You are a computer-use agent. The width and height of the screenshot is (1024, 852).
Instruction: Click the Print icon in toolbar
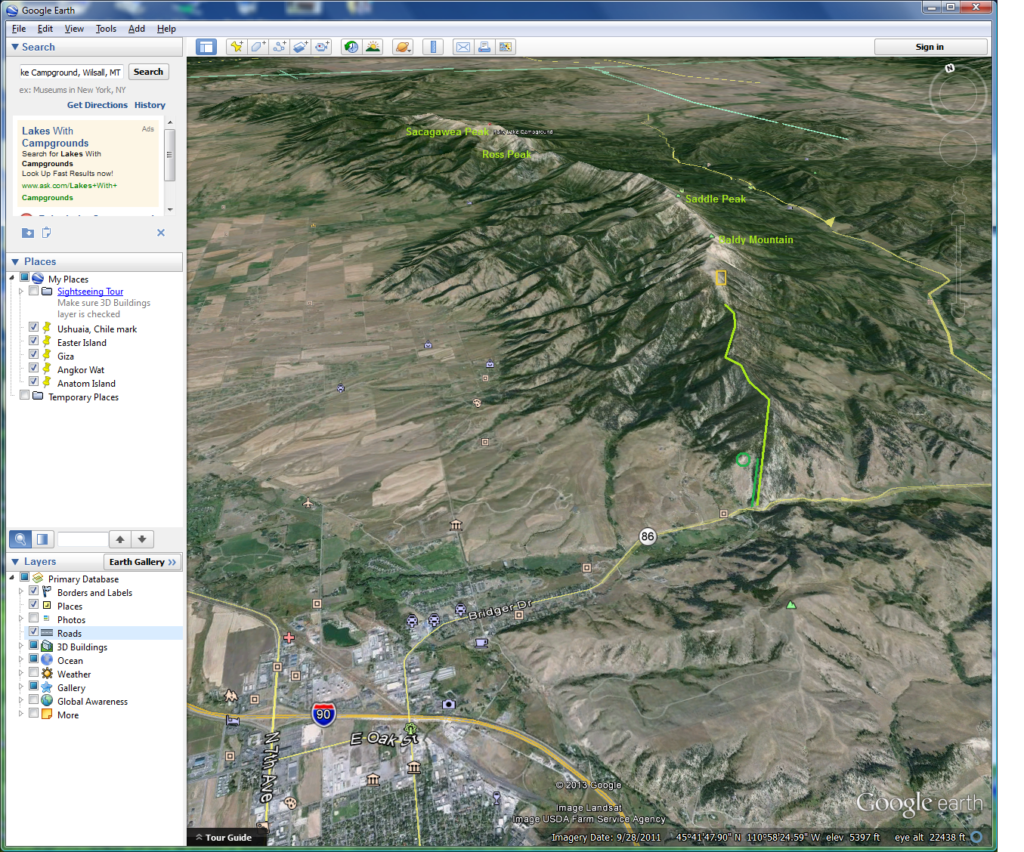pos(484,47)
